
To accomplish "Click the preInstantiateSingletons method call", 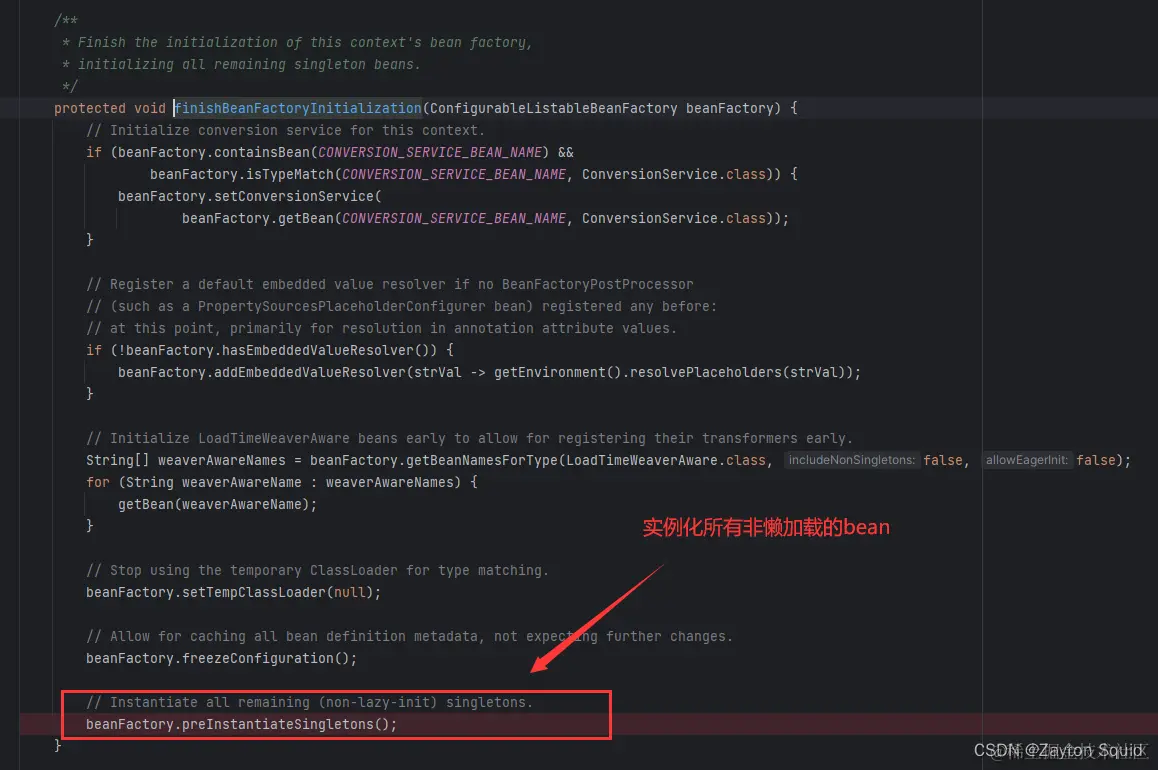I will pos(278,725).
